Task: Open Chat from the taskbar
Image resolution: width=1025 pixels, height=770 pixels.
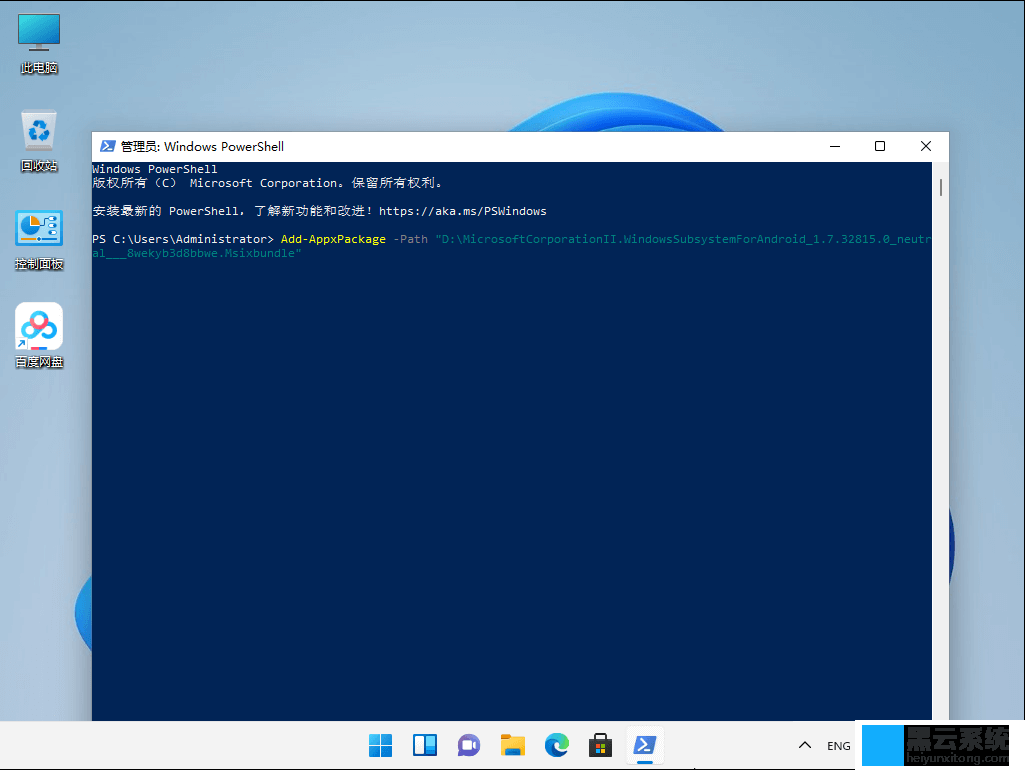Action: [468, 745]
